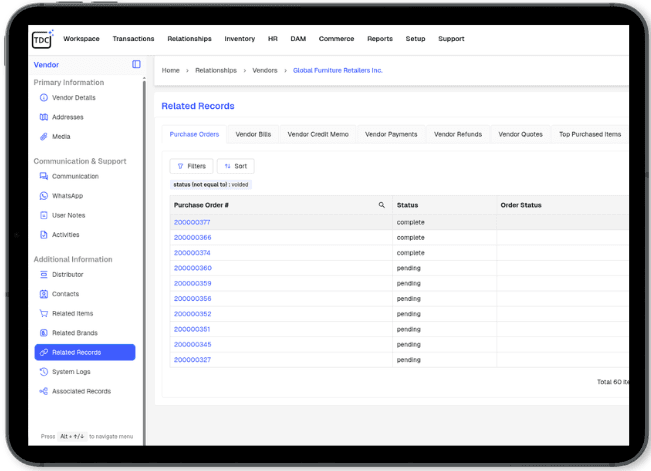Viewport: 651px width, 471px height.
Task: Click the Additional Information section heading
Action: click(73, 259)
